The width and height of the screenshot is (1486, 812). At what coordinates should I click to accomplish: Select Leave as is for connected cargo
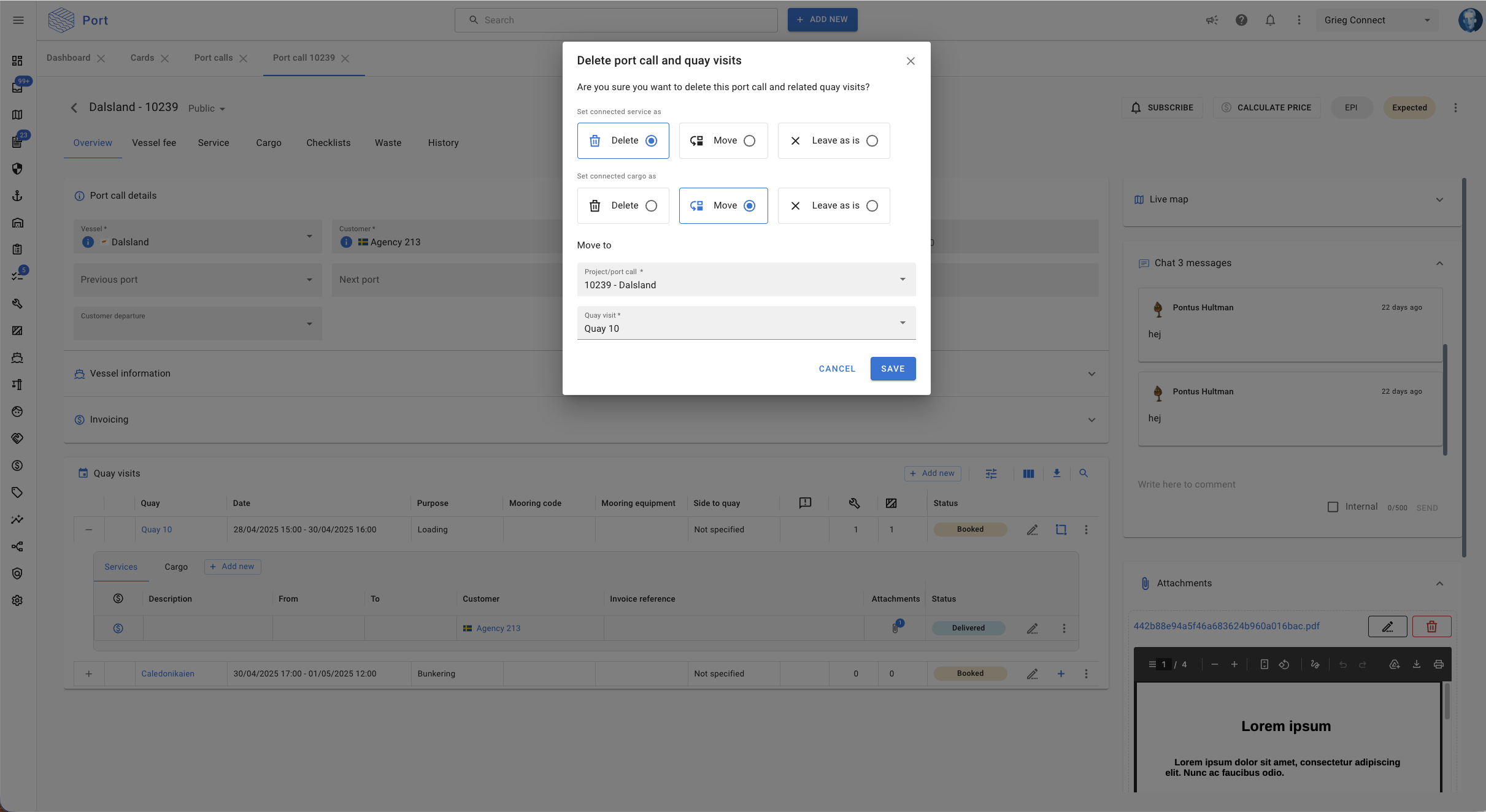[x=872, y=206]
